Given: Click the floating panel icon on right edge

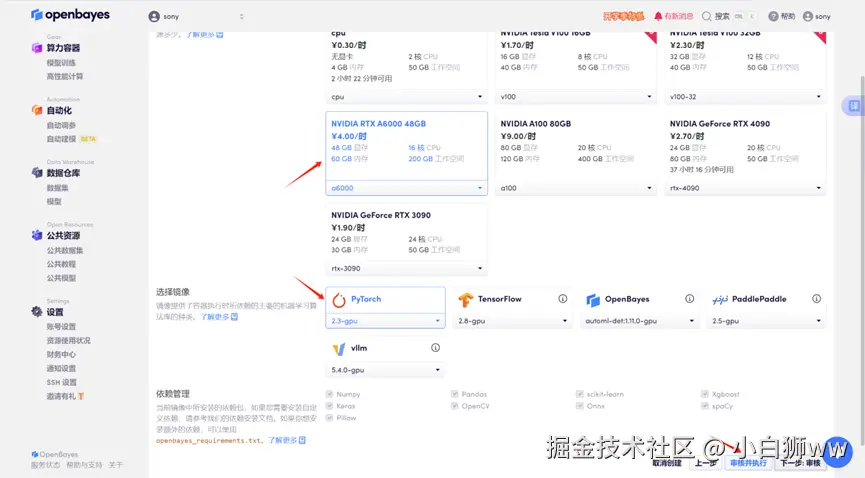Looking at the screenshot, I should pos(853,105).
